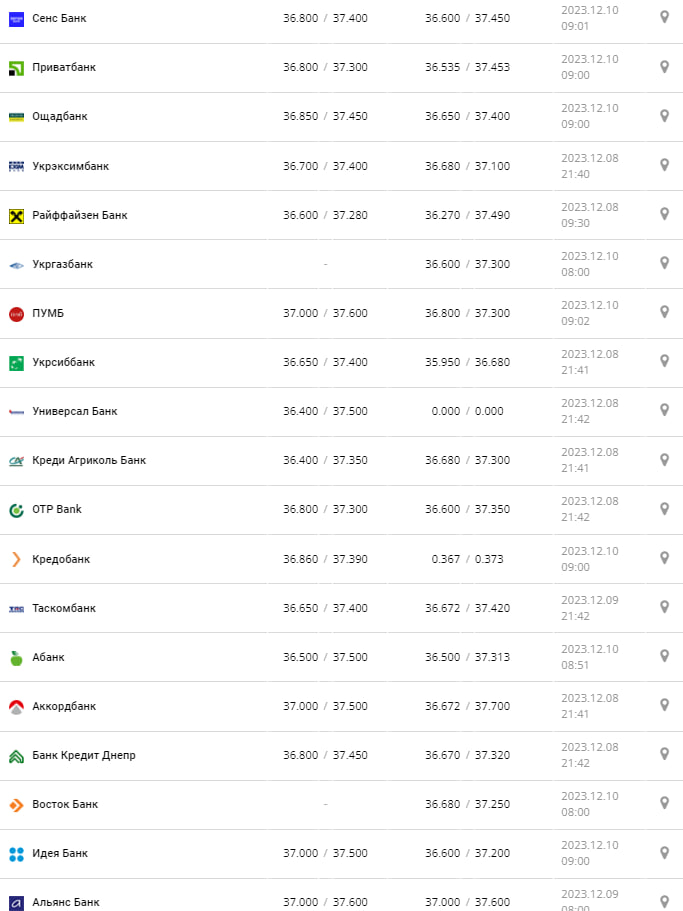Image resolution: width=683 pixels, height=911 pixels.
Task: Select the Аккордбанк bank name
Action: click(x=64, y=706)
